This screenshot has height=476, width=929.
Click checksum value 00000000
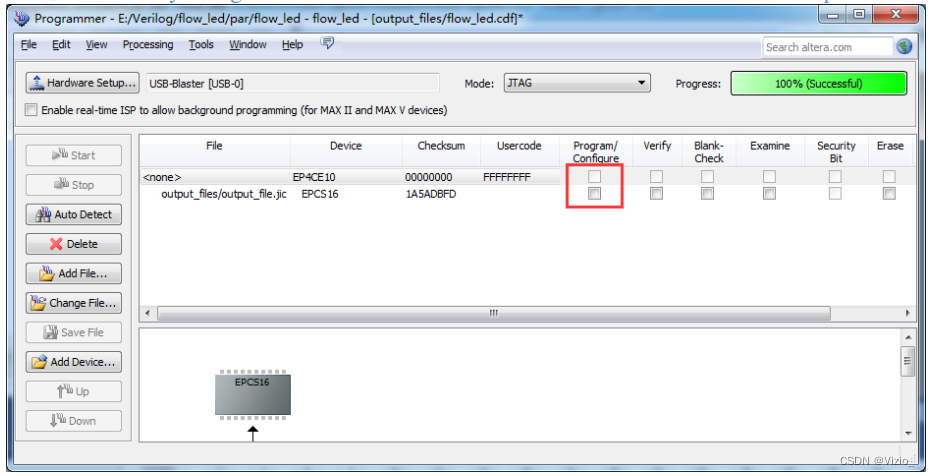428,177
